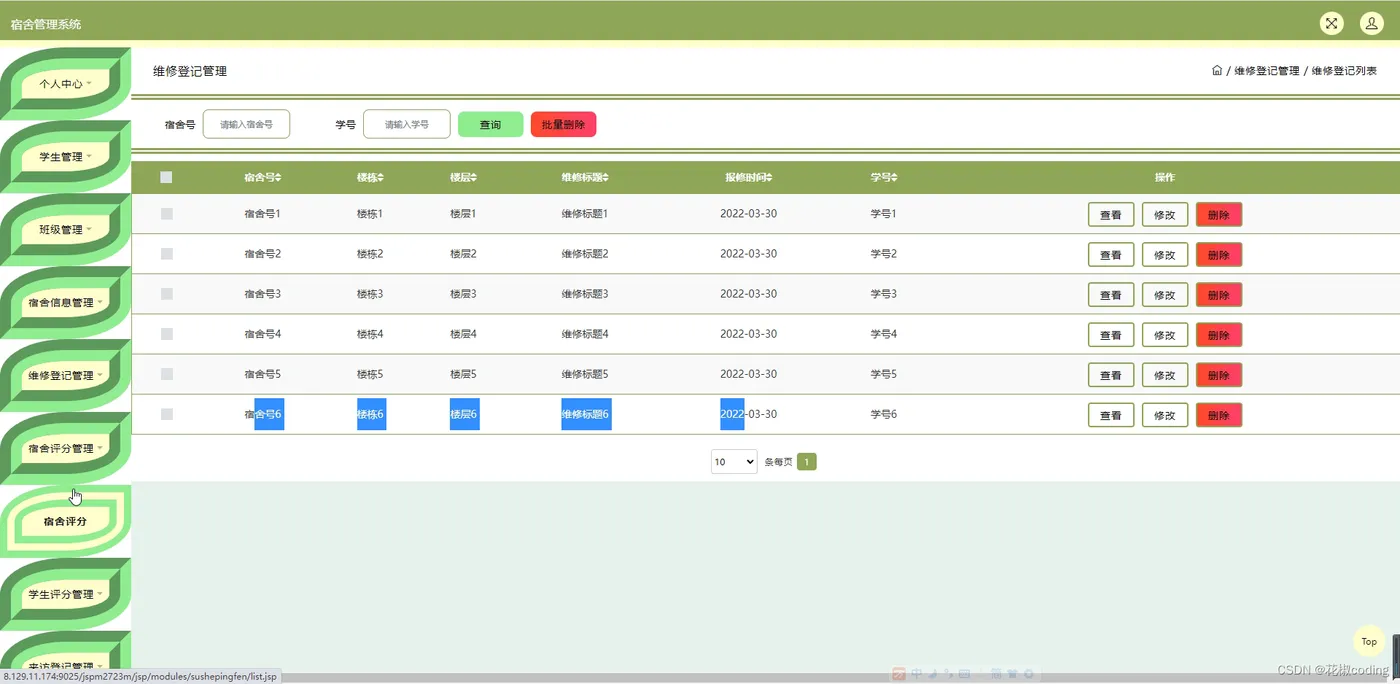Click the 操作 column header

[1165, 178]
